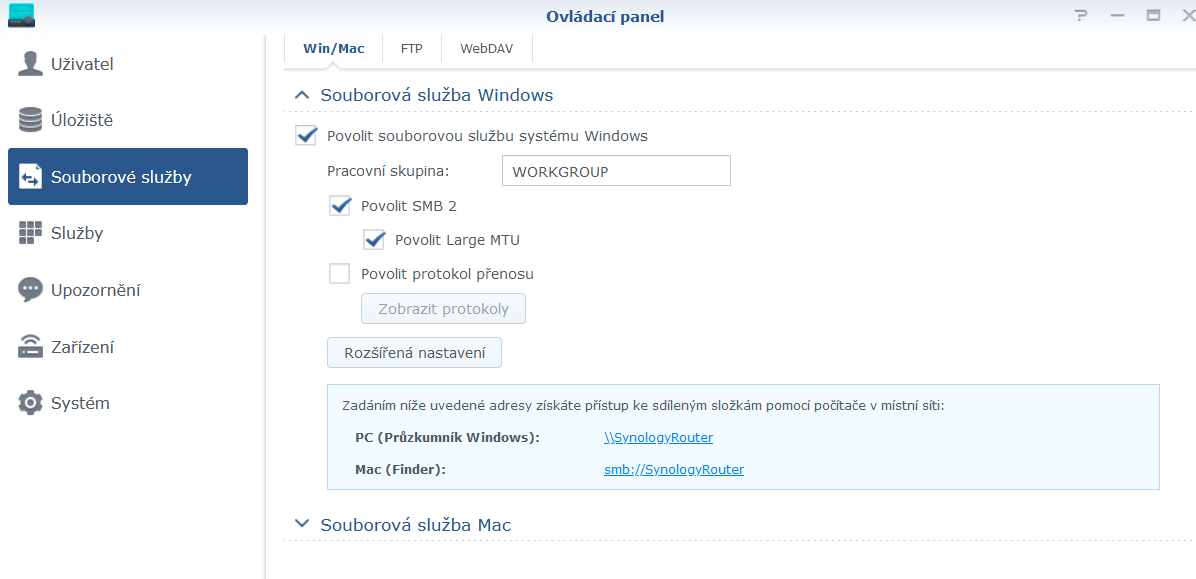Uncheck Povolit SMB 2
This screenshot has width=1196, height=579.
(x=339, y=205)
